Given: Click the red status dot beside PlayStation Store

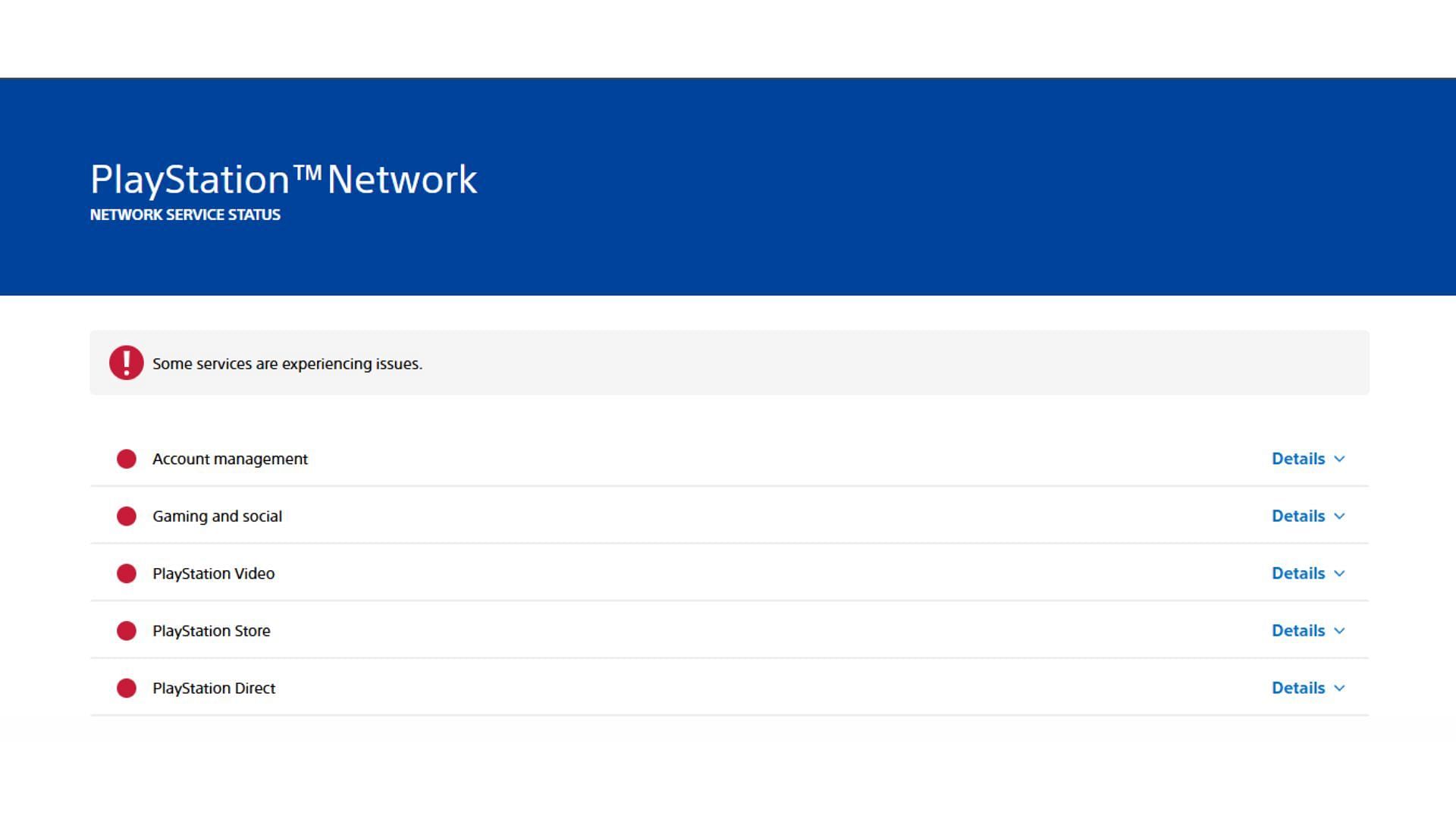Looking at the screenshot, I should [x=127, y=631].
